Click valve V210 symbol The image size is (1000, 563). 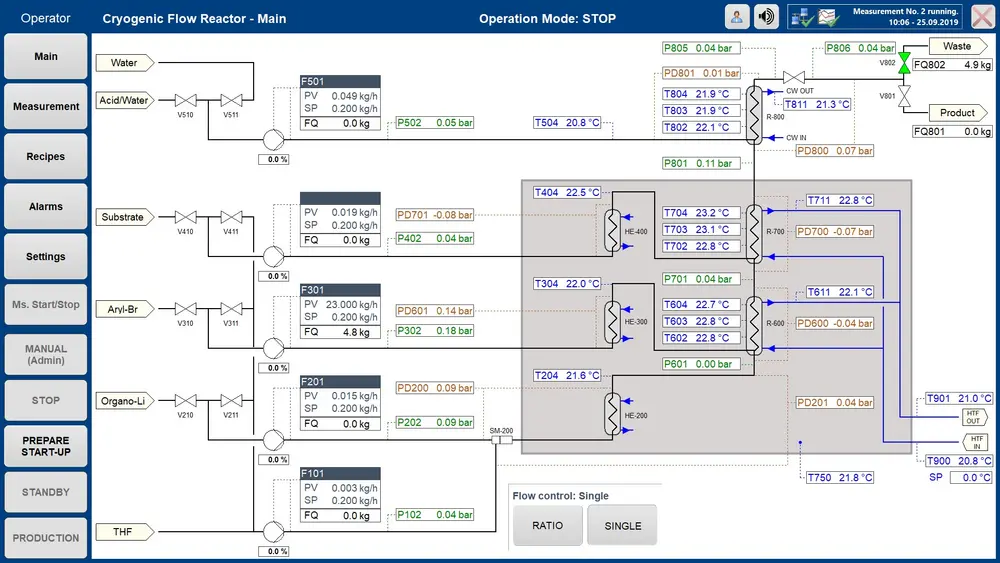pos(186,400)
